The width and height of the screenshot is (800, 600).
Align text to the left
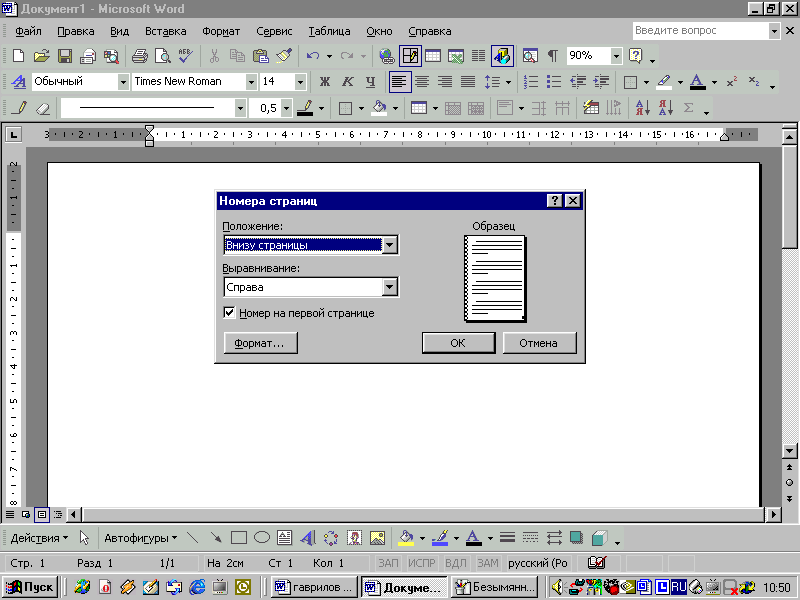[x=399, y=82]
